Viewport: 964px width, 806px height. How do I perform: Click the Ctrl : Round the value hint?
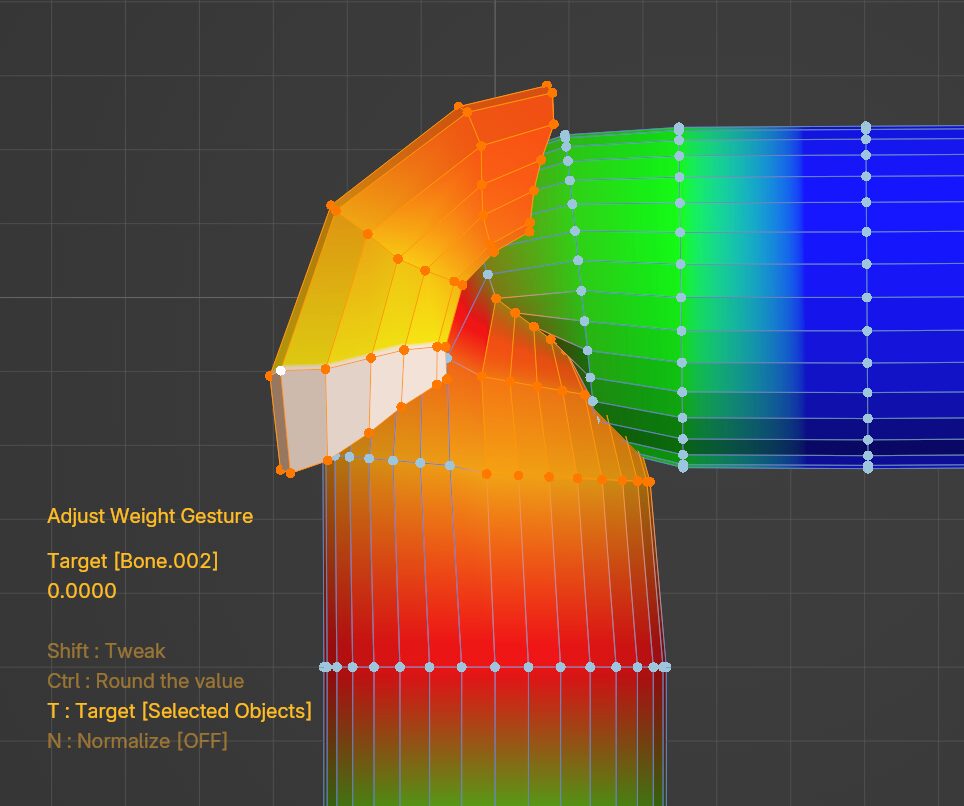[x=145, y=681]
